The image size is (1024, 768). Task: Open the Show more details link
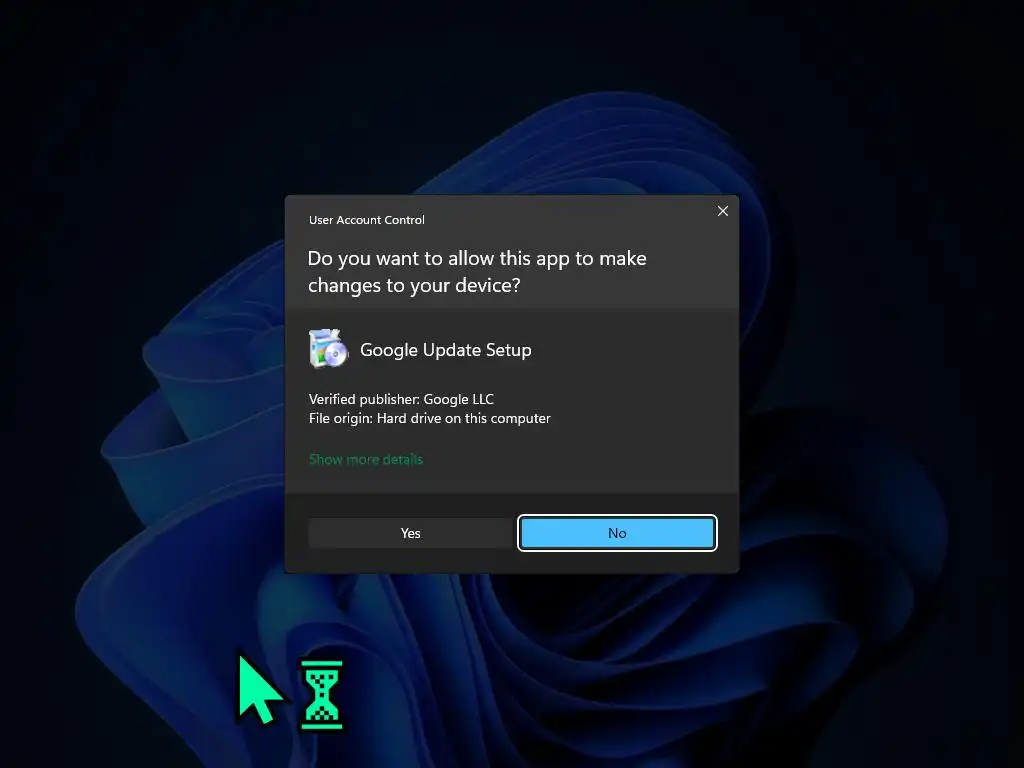366,459
